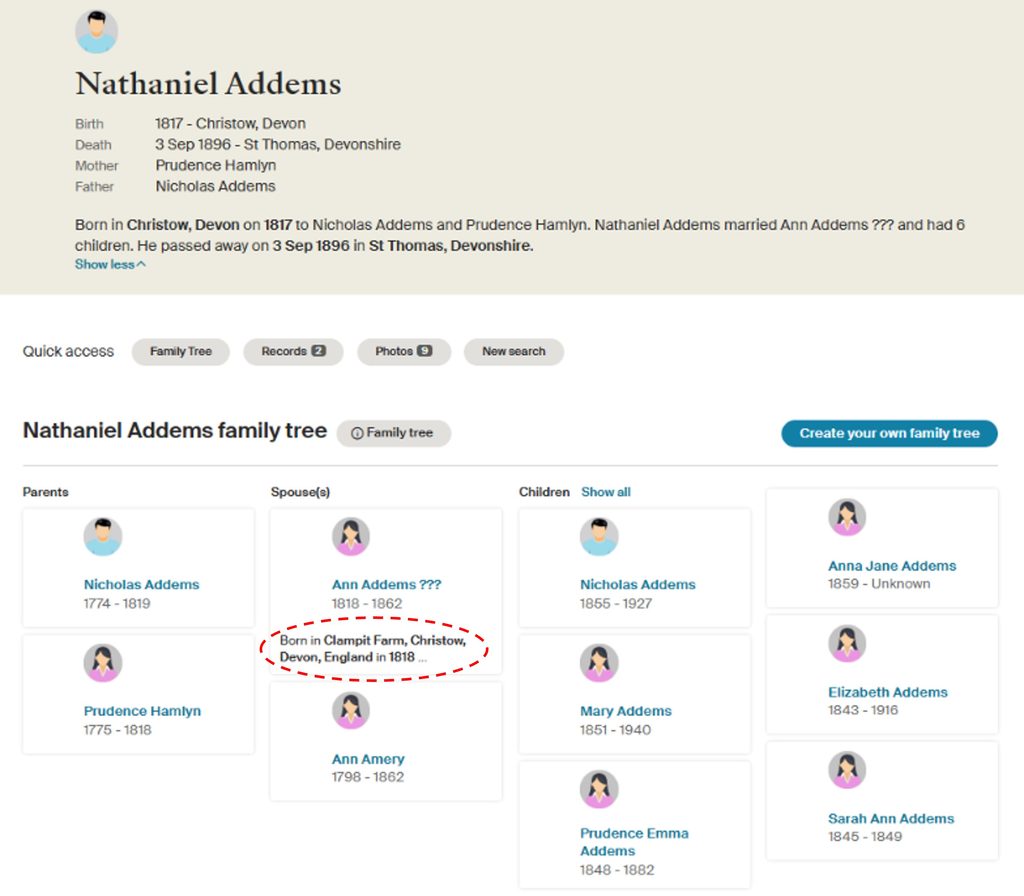The width and height of the screenshot is (1024, 896).
Task: Open Family Tree quick access button
Action: point(181,351)
